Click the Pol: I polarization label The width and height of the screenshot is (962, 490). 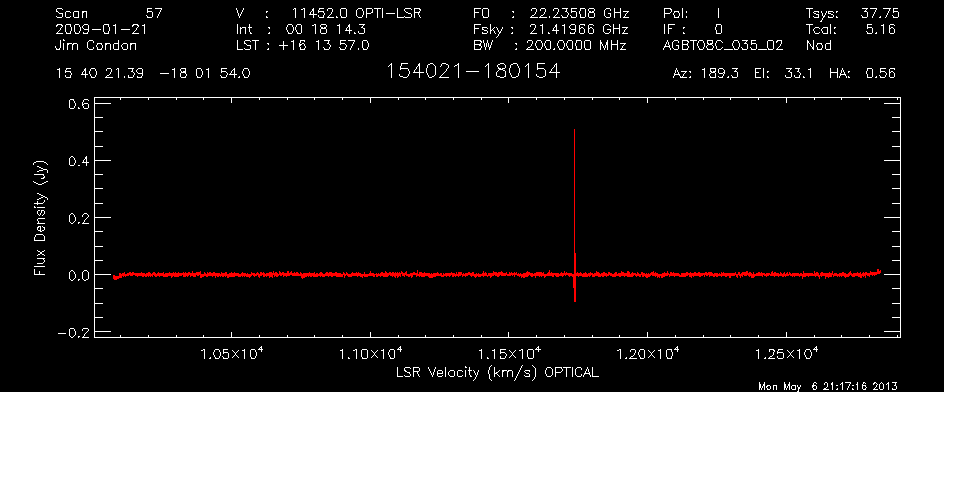pos(692,13)
